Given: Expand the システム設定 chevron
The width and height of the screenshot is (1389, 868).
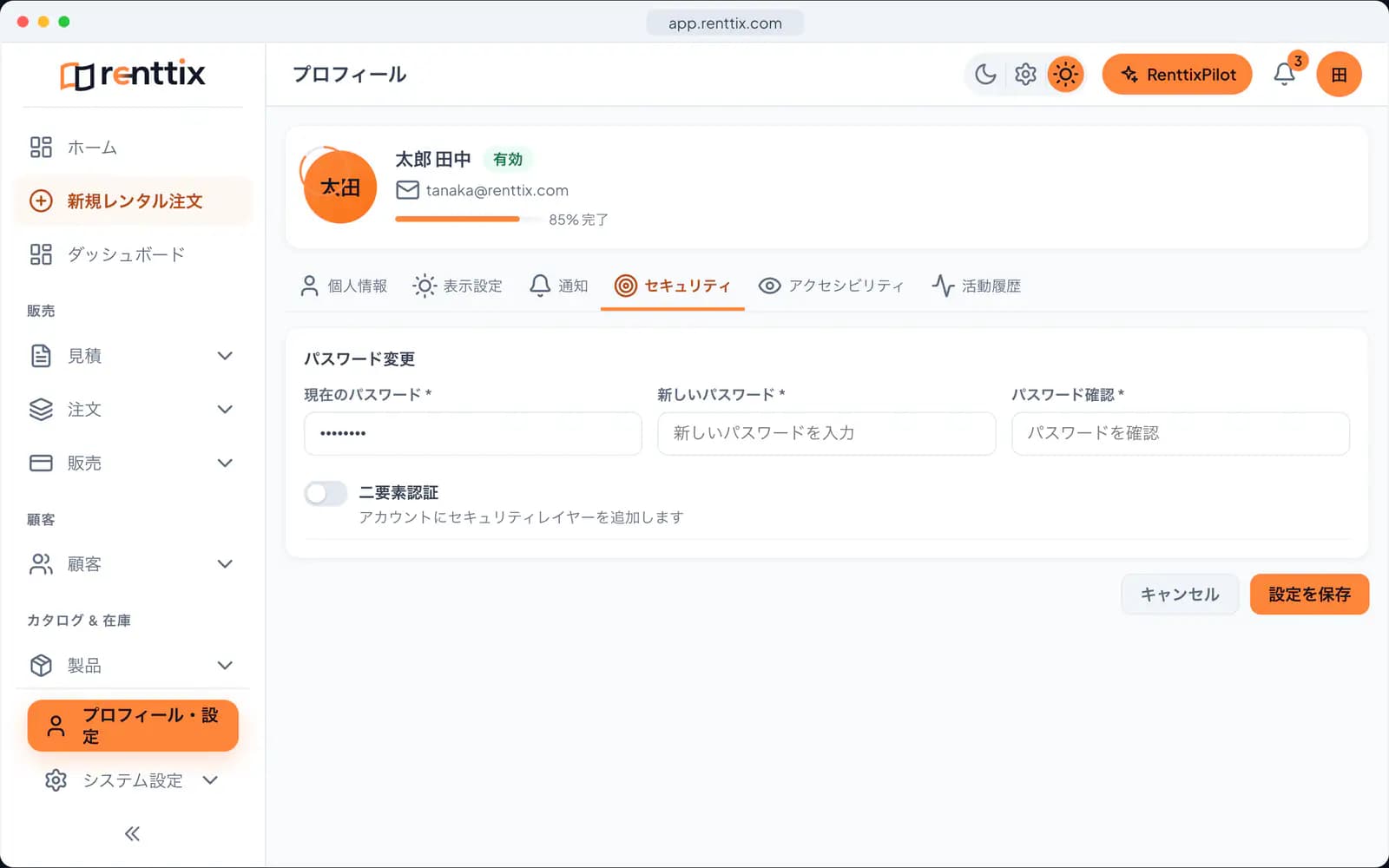Looking at the screenshot, I should click(x=210, y=780).
